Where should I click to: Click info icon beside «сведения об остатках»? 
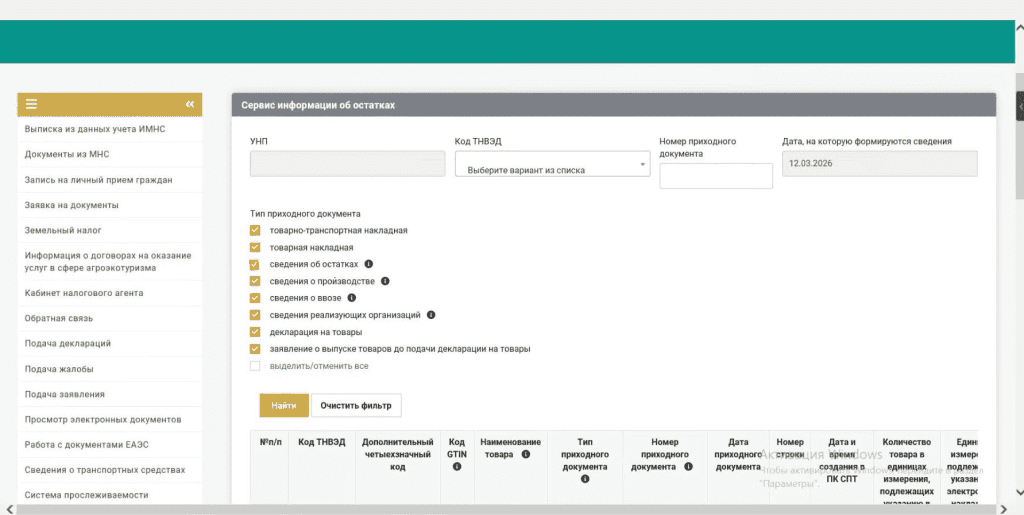pyautogui.click(x=369, y=264)
